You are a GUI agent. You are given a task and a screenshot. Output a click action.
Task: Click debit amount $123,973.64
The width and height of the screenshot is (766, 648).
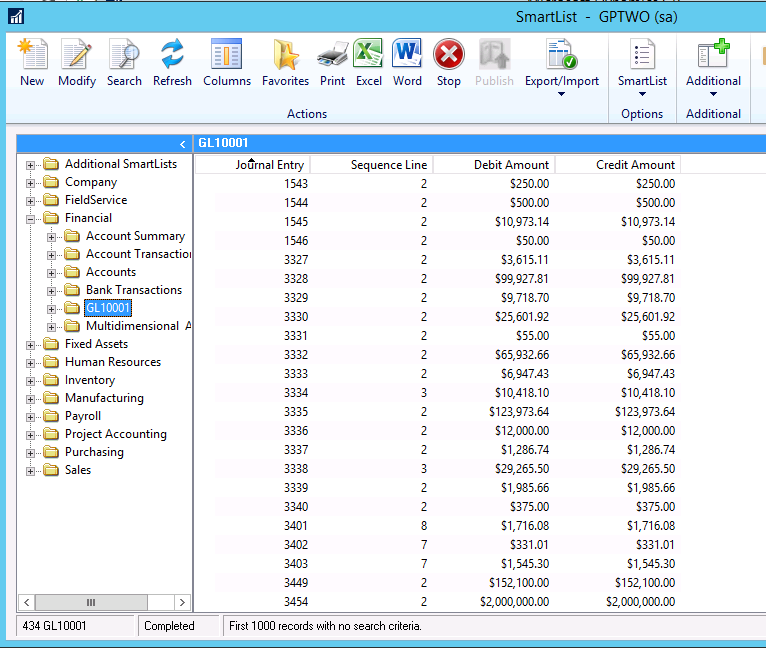pyautogui.click(x=519, y=411)
